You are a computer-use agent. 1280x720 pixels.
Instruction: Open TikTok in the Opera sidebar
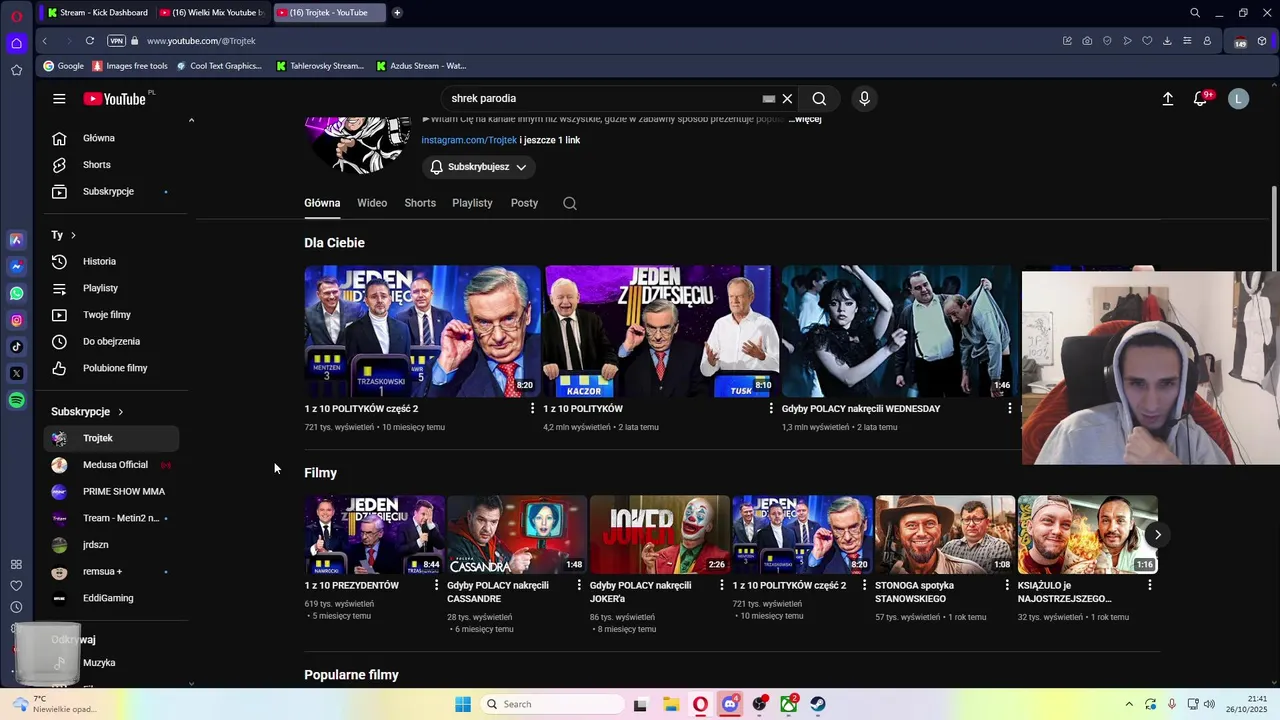tap(16, 347)
